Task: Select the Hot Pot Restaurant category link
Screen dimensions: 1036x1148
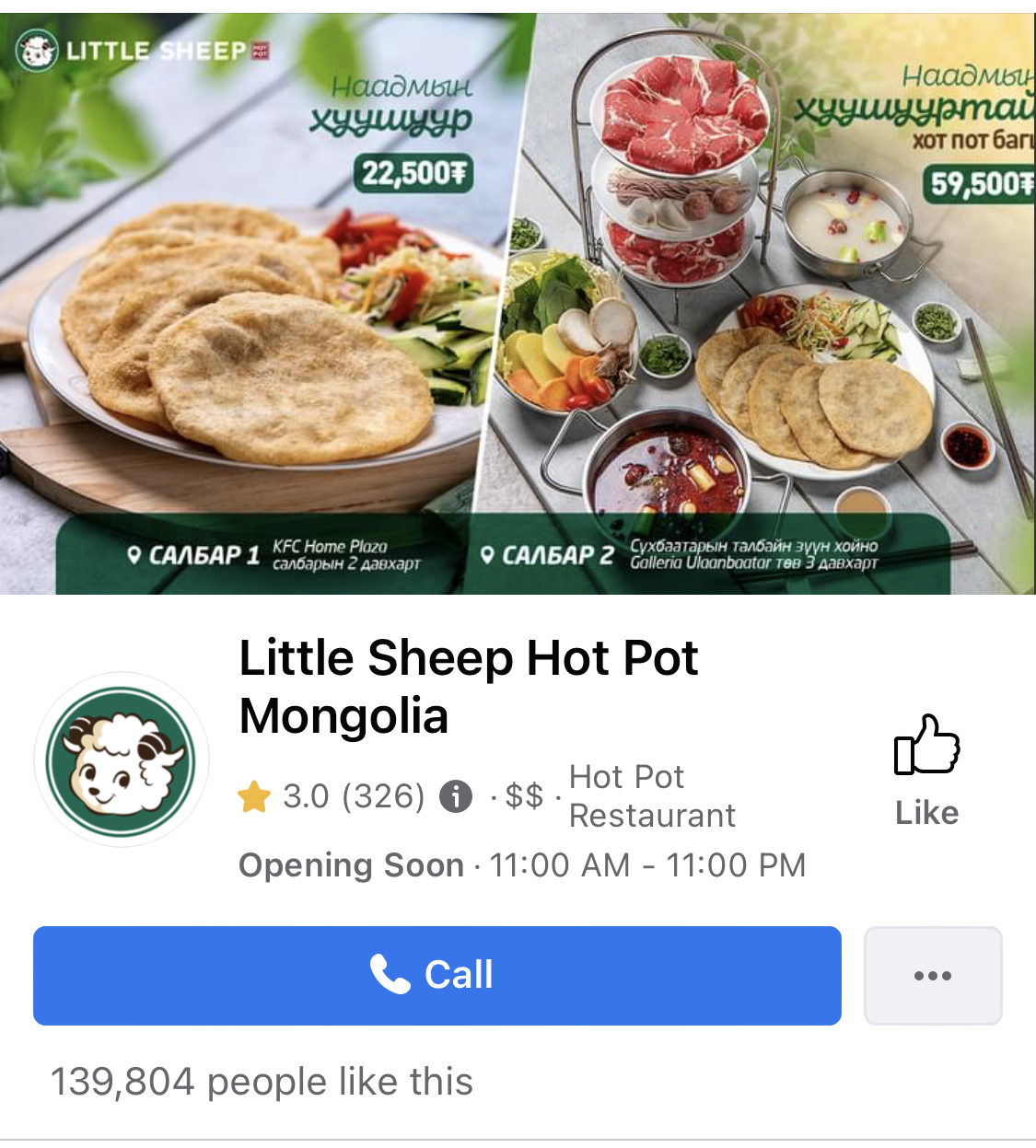Action: [x=652, y=796]
